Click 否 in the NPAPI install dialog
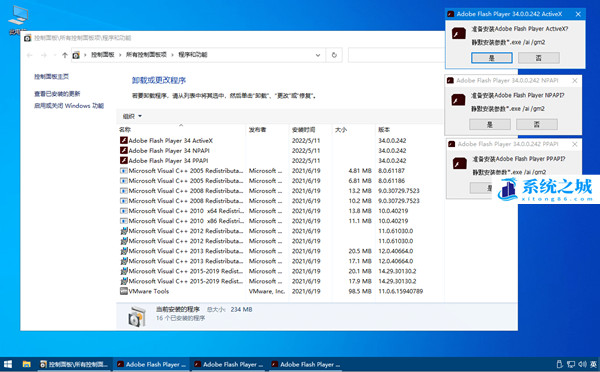 click(537, 124)
